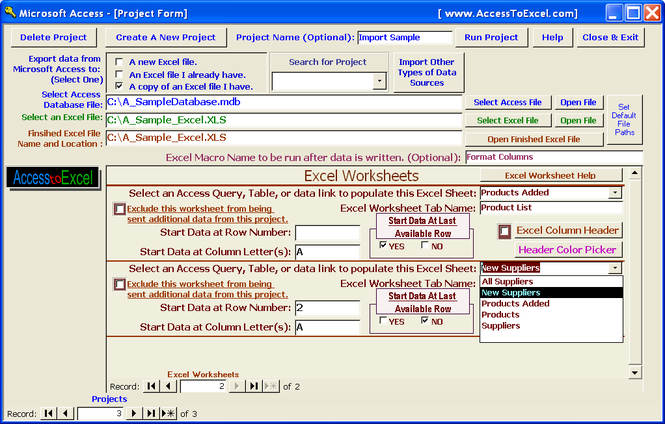
Task: Open the Help button
Action: 553,37
